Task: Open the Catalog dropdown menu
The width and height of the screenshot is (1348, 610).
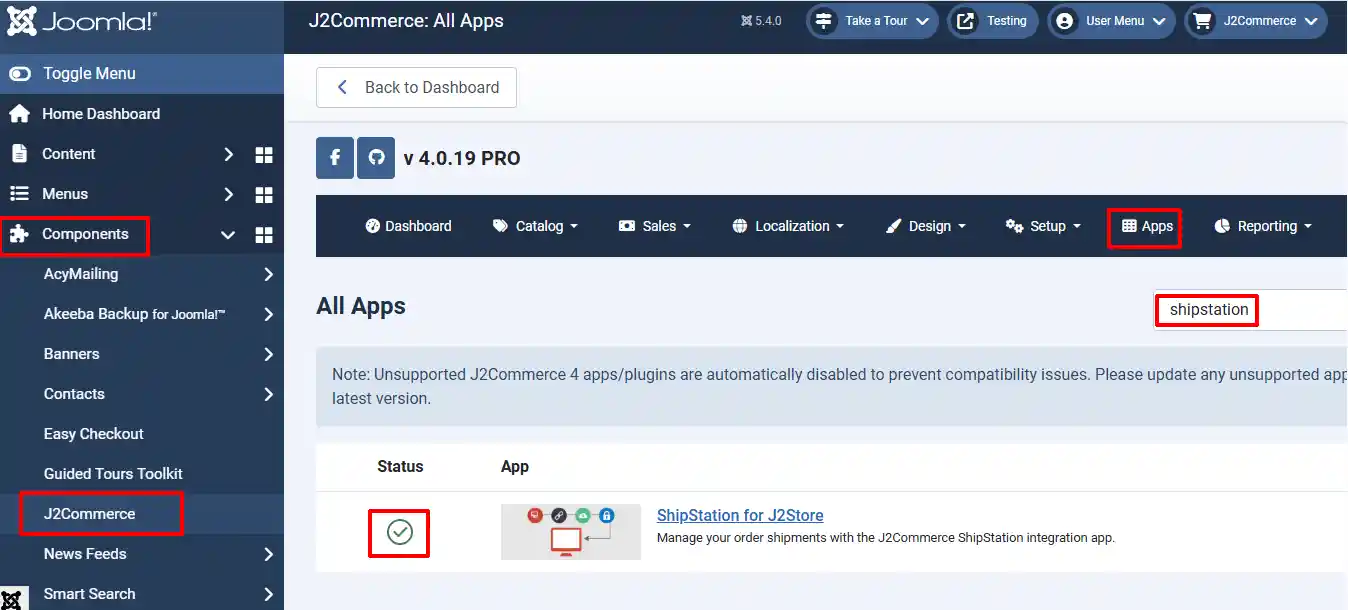Action: pos(536,226)
